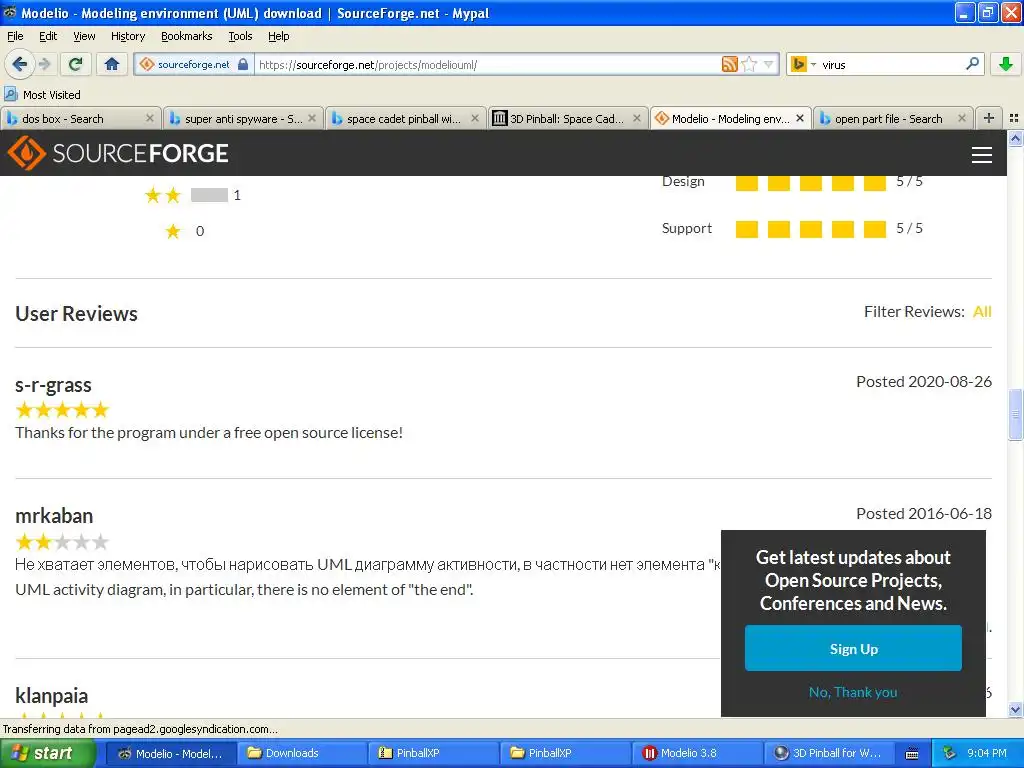Open a new tab with the plus button

tap(989, 118)
